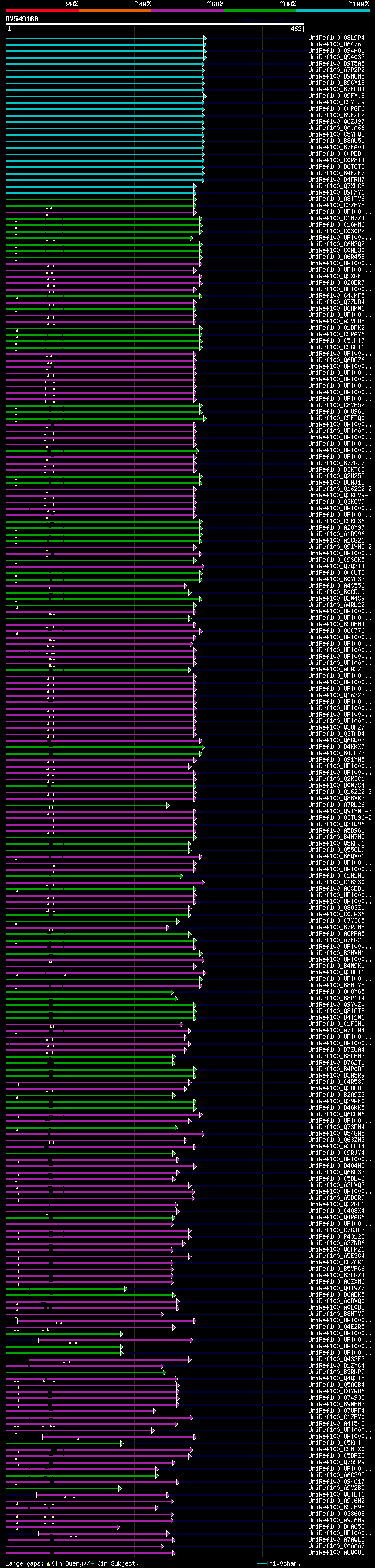Click the UniRef100_A8ITV6 label
This screenshot has width=375, height=1568.
tap(337, 199)
